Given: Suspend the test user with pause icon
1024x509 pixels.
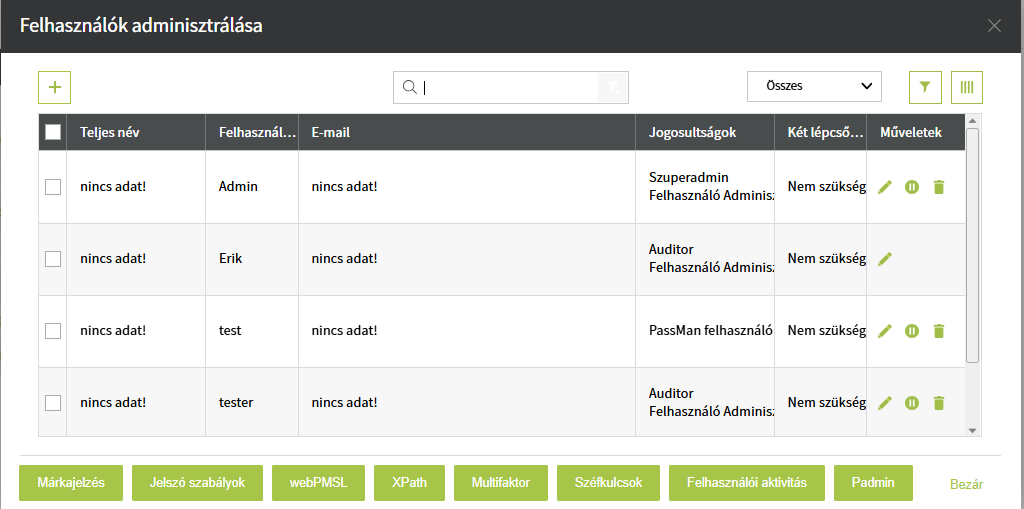Looking at the screenshot, I should tap(911, 331).
